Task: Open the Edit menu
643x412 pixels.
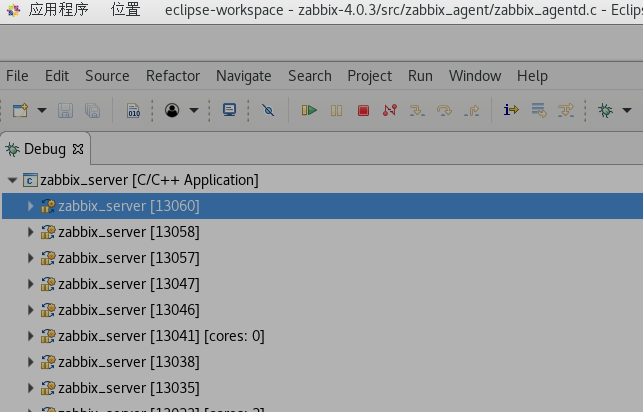Action: click(x=57, y=76)
